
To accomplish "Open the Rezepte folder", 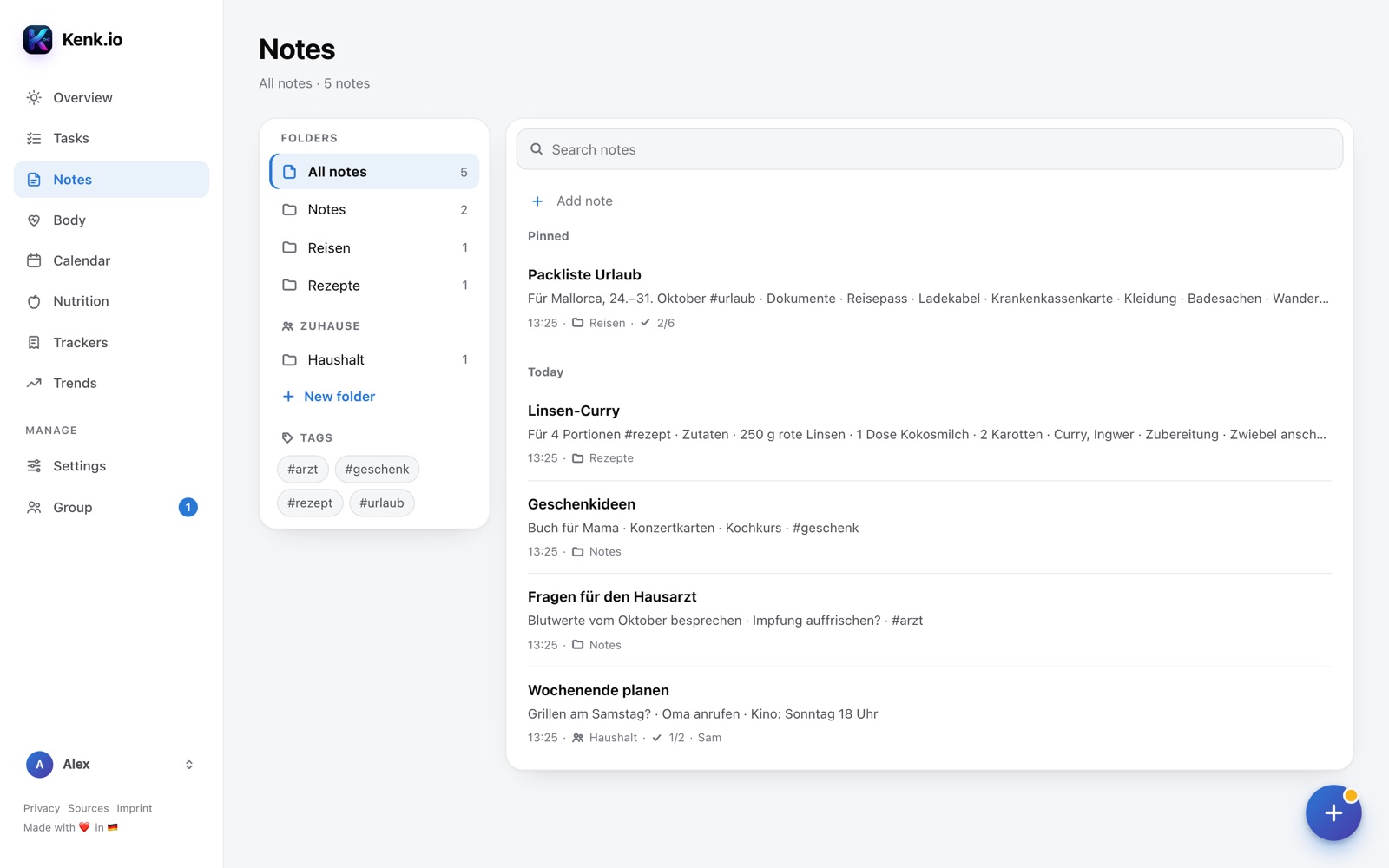I will tap(374, 286).
